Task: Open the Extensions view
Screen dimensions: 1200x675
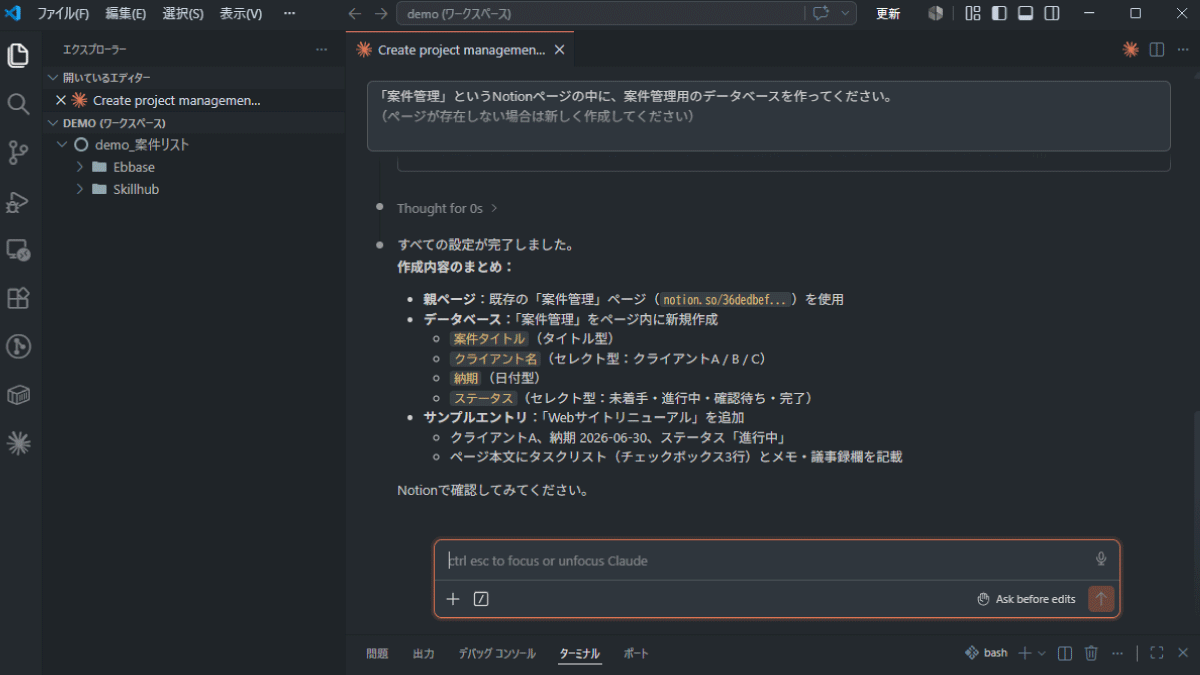Action: pyautogui.click(x=18, y=298)
